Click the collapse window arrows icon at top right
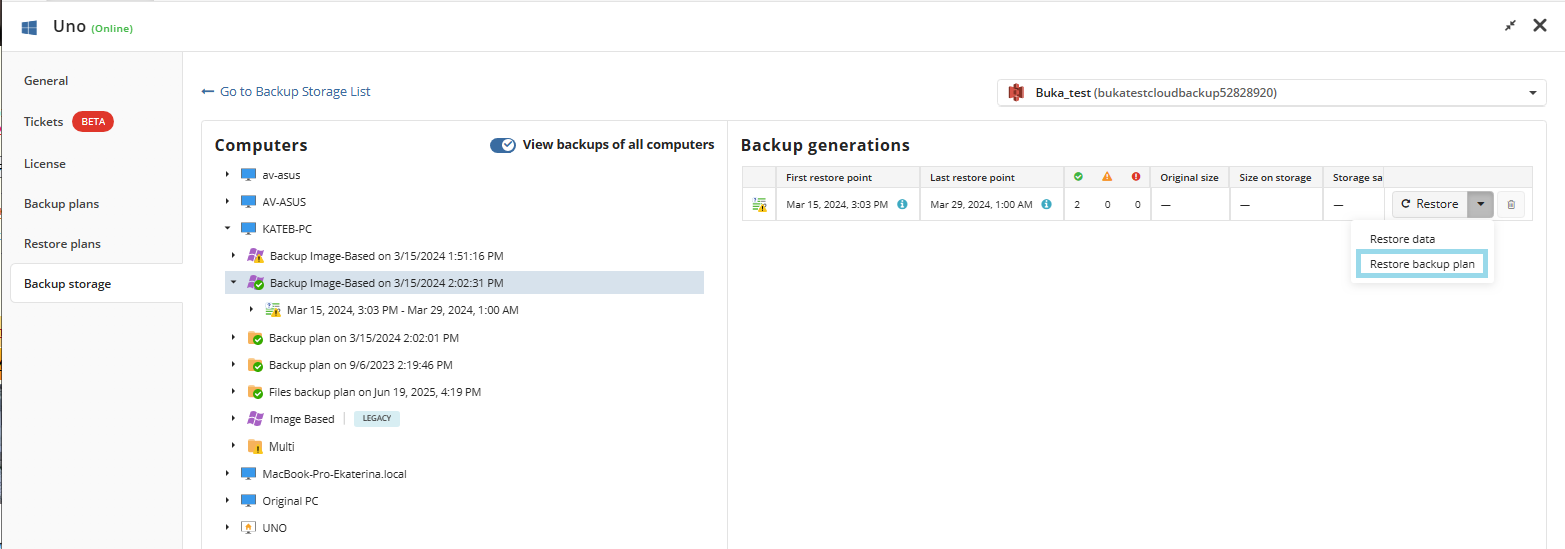The width and height of the screenshot is (1565, 549). 1510,25
